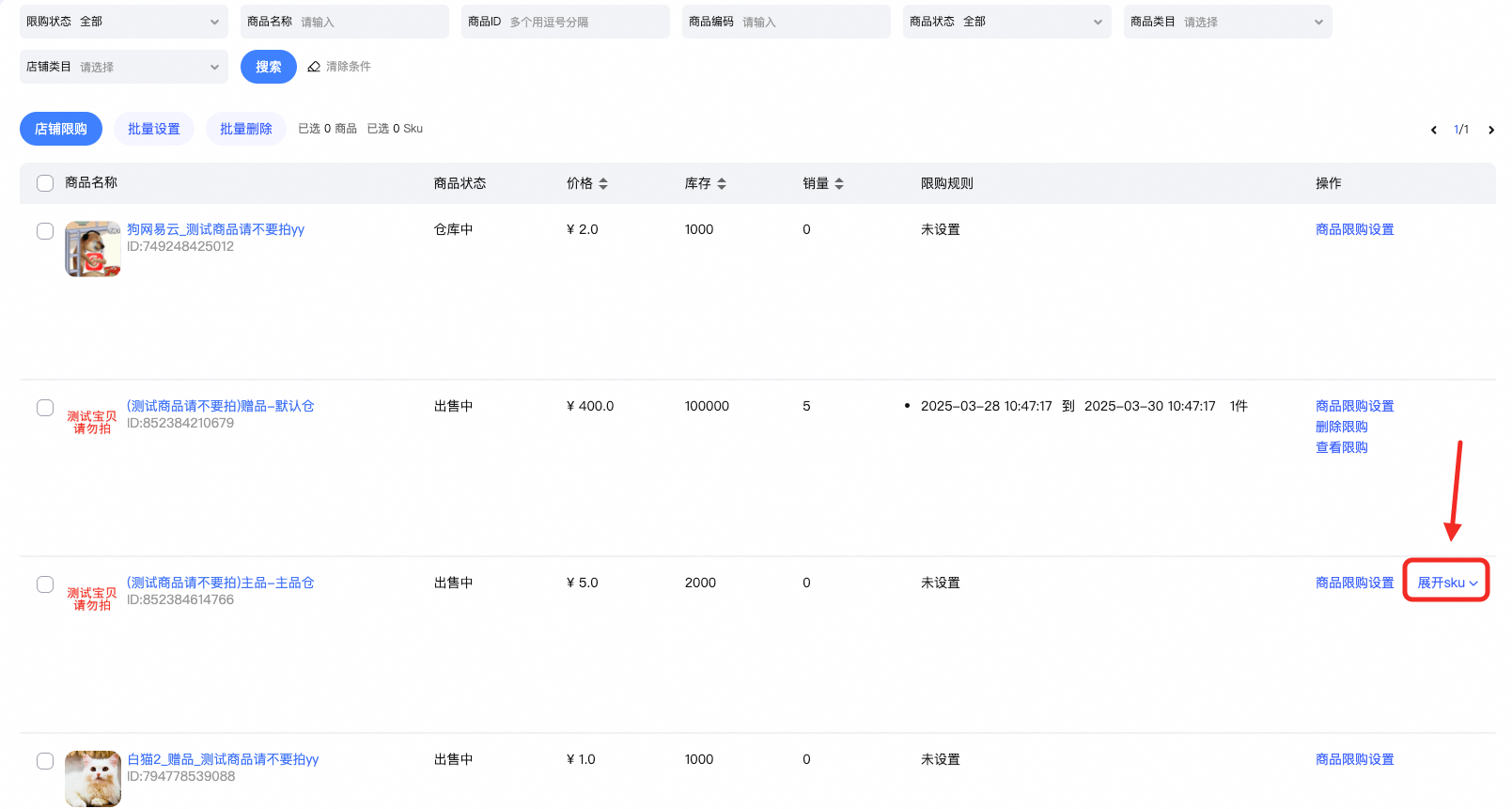Image resolution: width=1512 pixels, height=809 pixels.
Task: Click the 搜索 button
Action: [269, 67]
